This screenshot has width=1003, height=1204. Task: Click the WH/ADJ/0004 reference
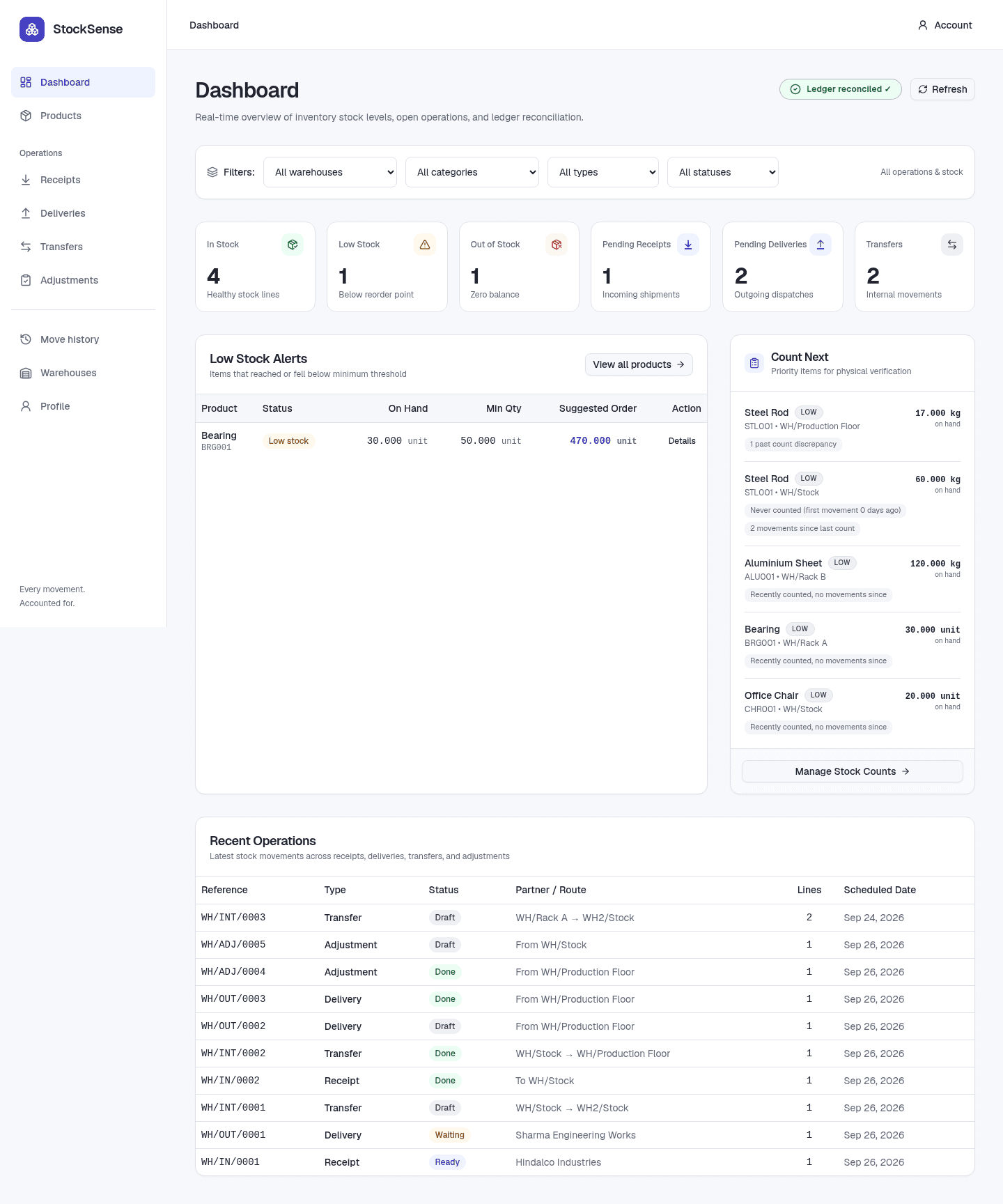point(233,972)
